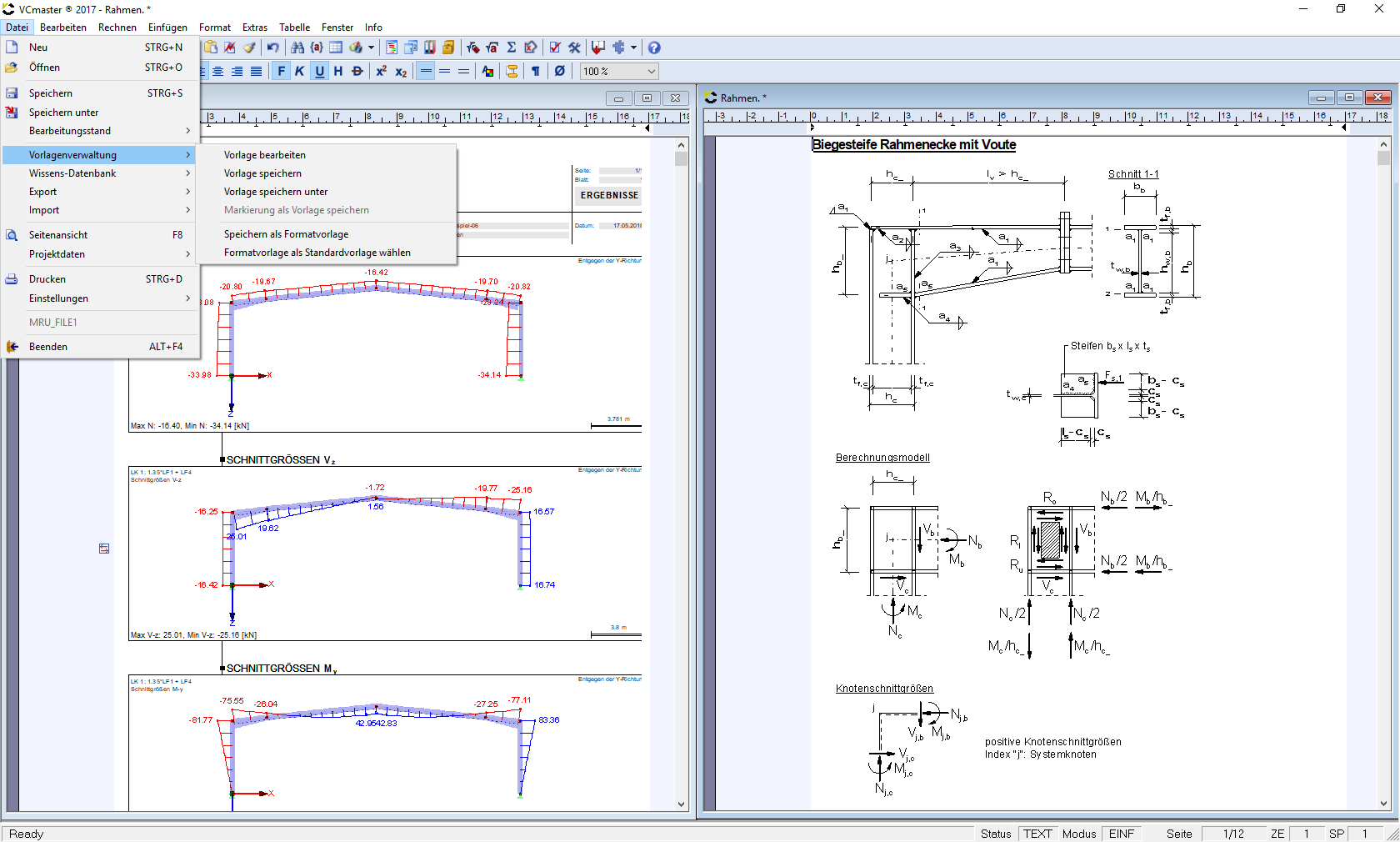Open Find with the binoculars icon

297,48
